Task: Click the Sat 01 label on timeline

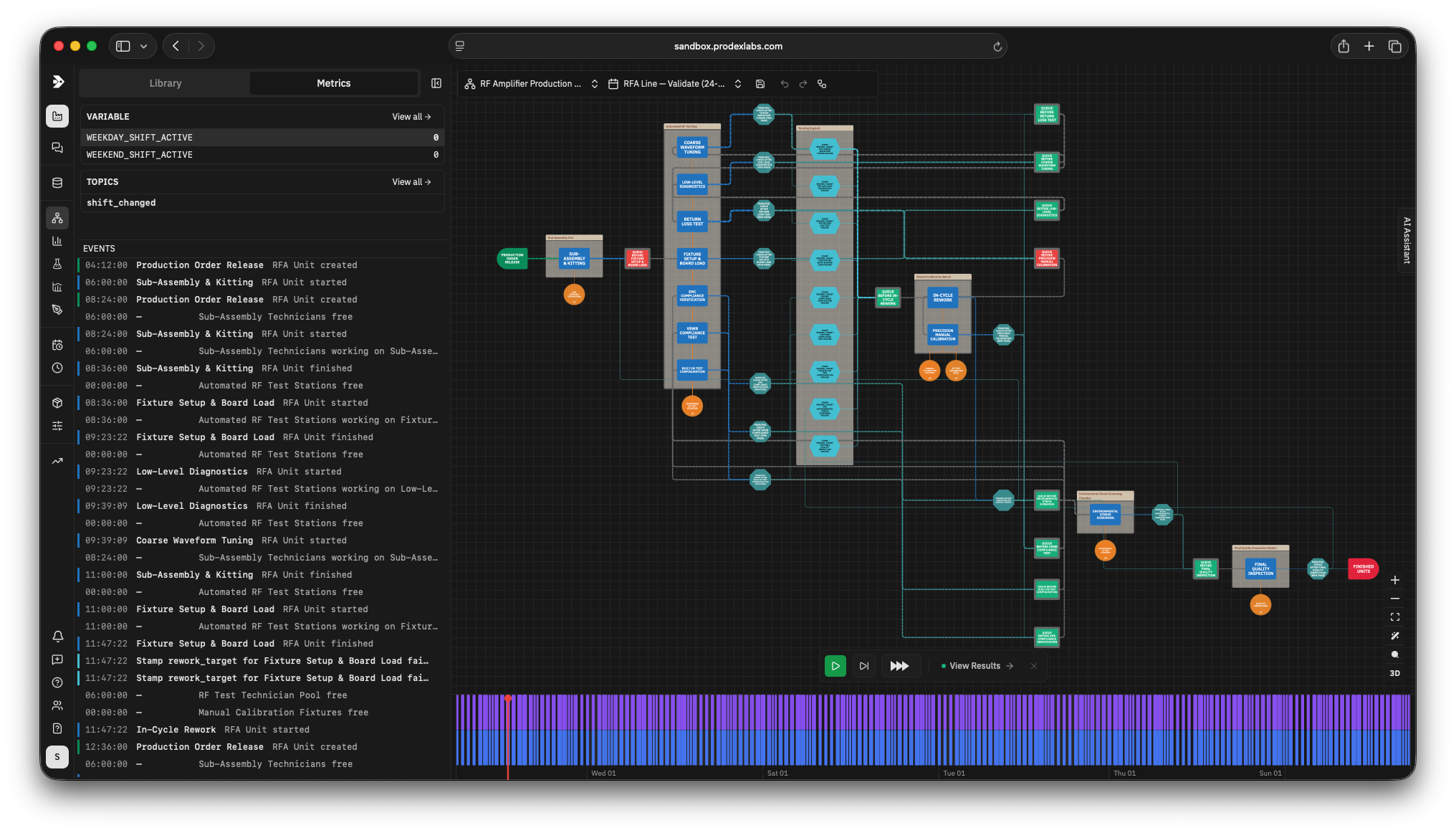Action: 777,773
